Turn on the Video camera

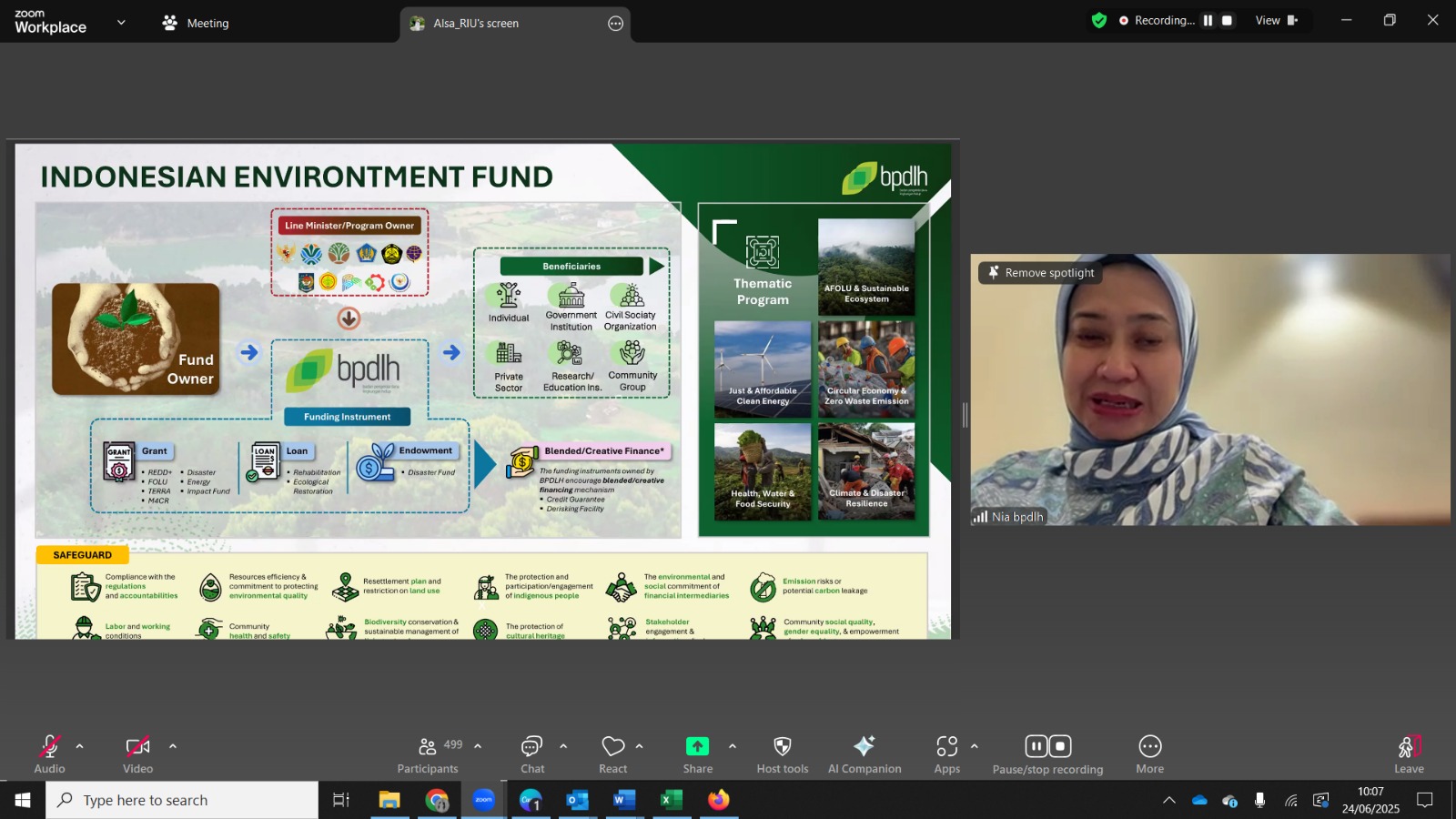[x=138, y=754]
